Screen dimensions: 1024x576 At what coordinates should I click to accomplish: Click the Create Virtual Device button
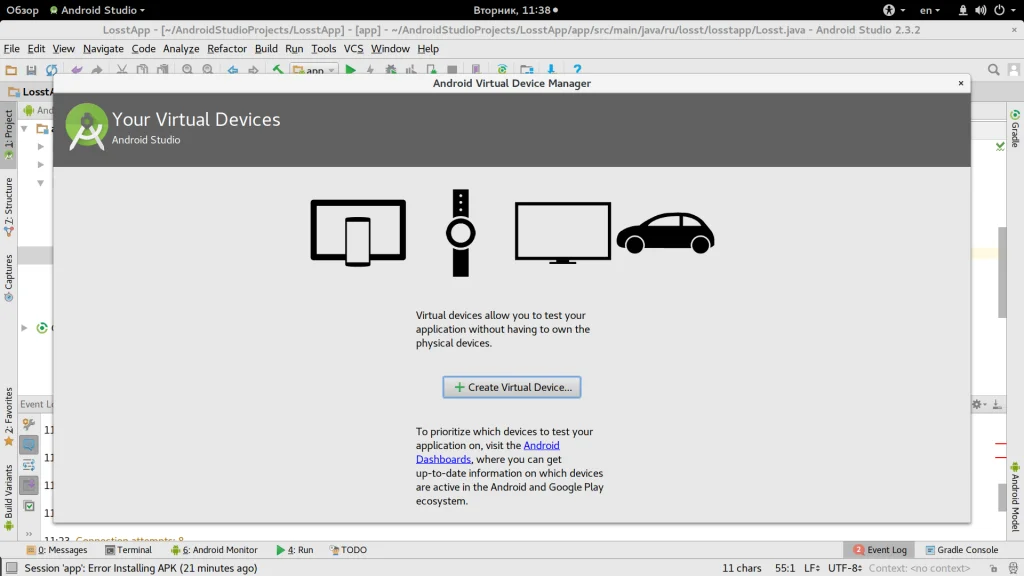(512, 387)
